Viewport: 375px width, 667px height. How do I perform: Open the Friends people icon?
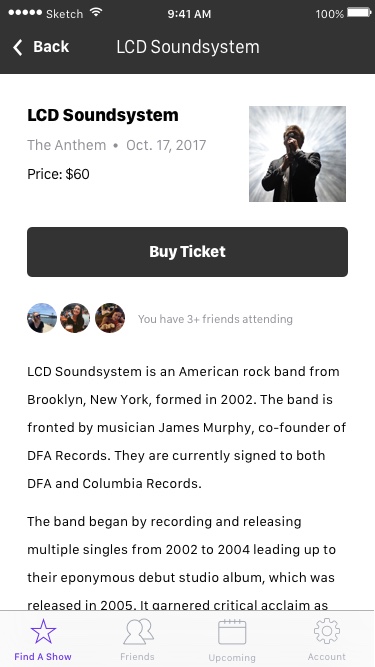pyautogui.click(x=138, y=631)
